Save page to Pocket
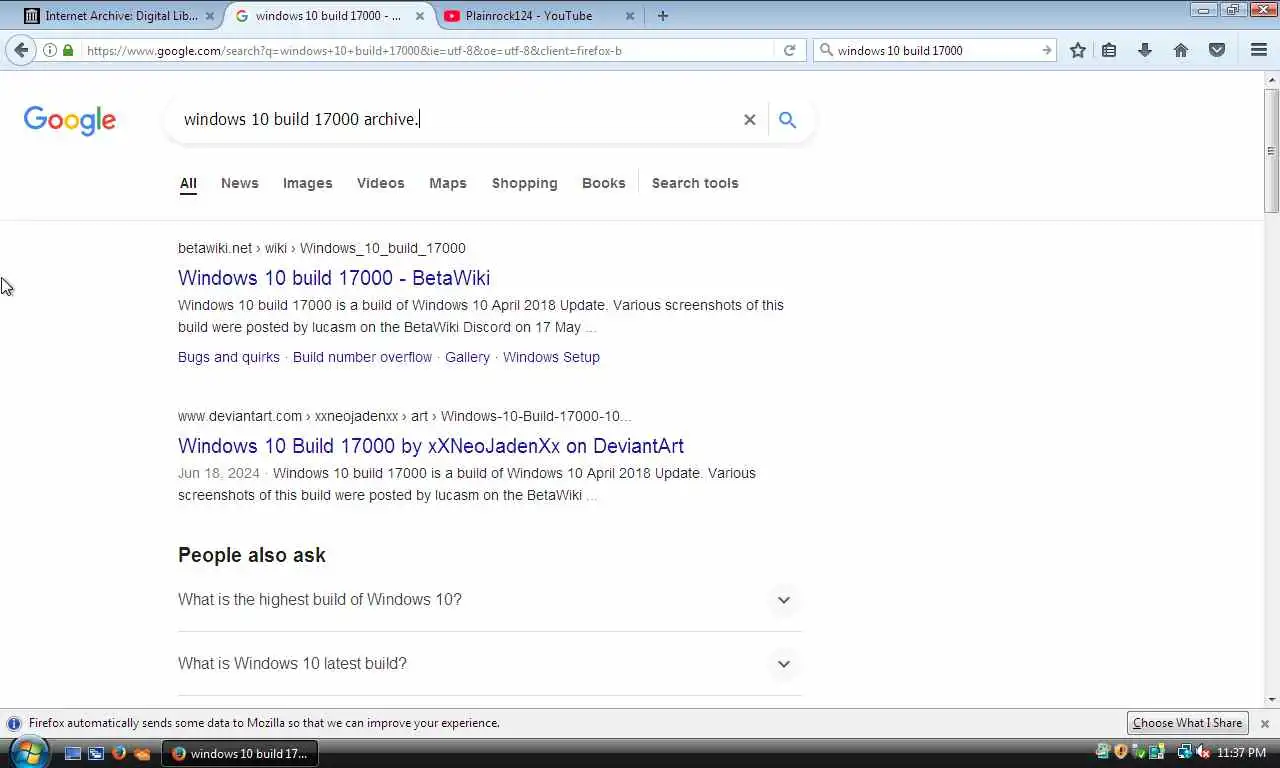1280x768 pixels. point(1217,50)
